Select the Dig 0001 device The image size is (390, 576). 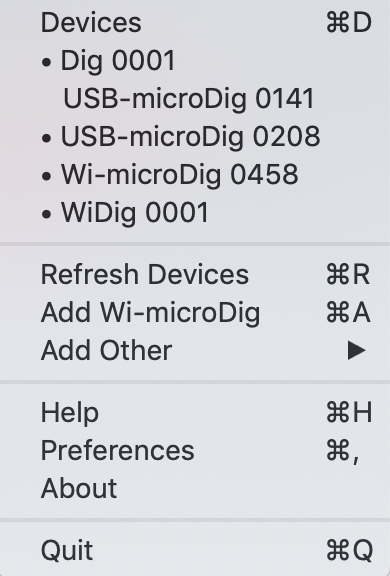195,61
